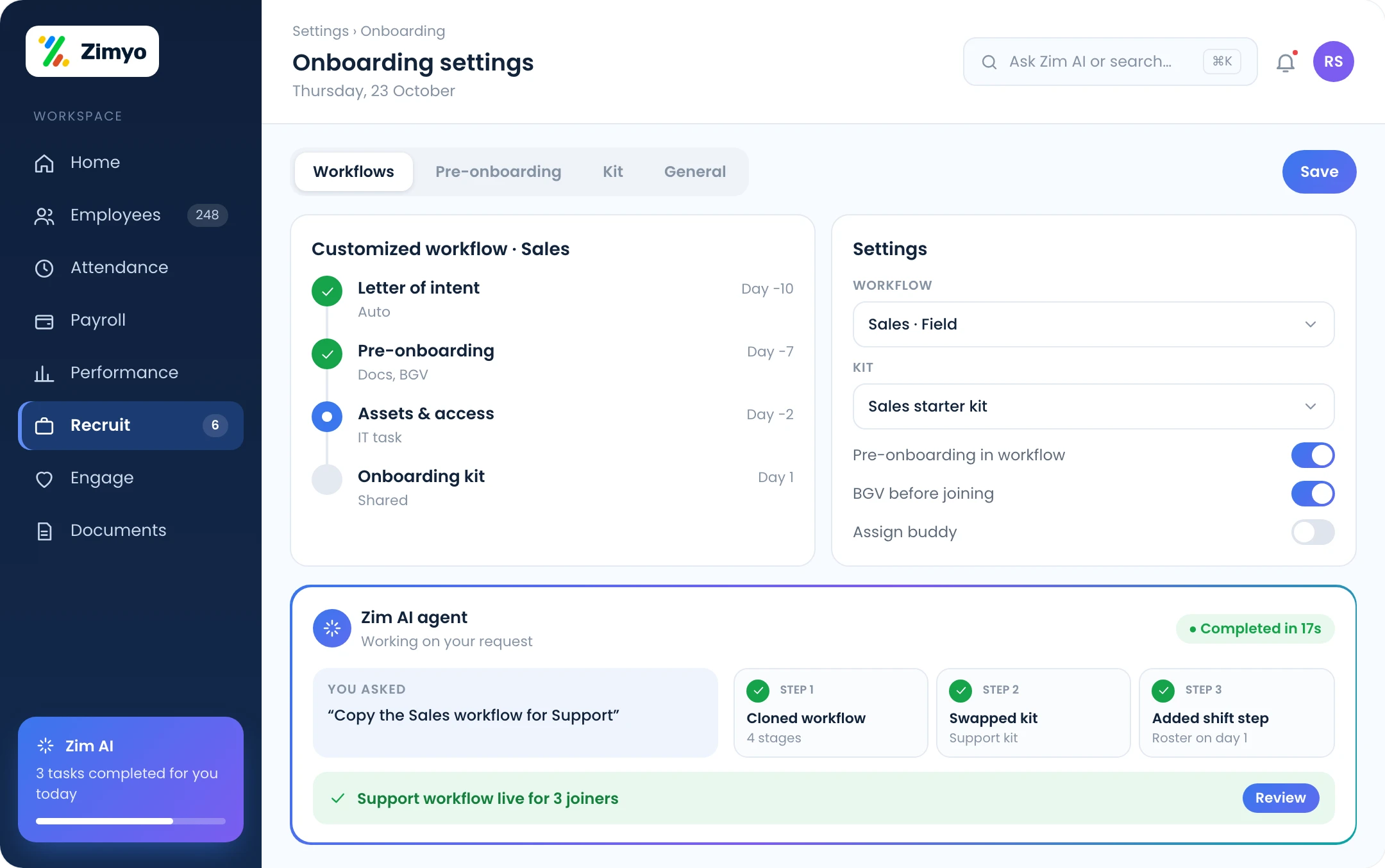Viewport: 1385px width, 868px height.
Task: Open Engage section
Action: (131, 478)
